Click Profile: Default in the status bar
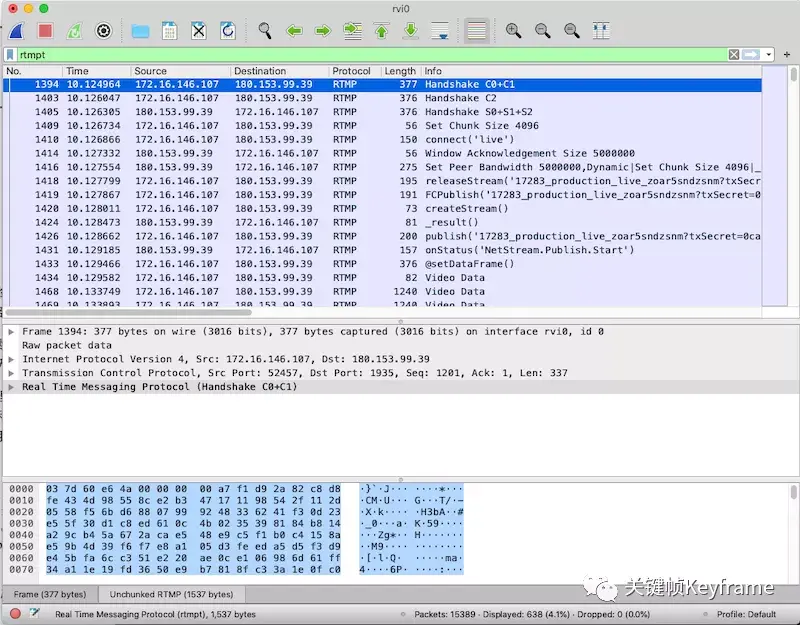800x625 pixels. (746, 614)
